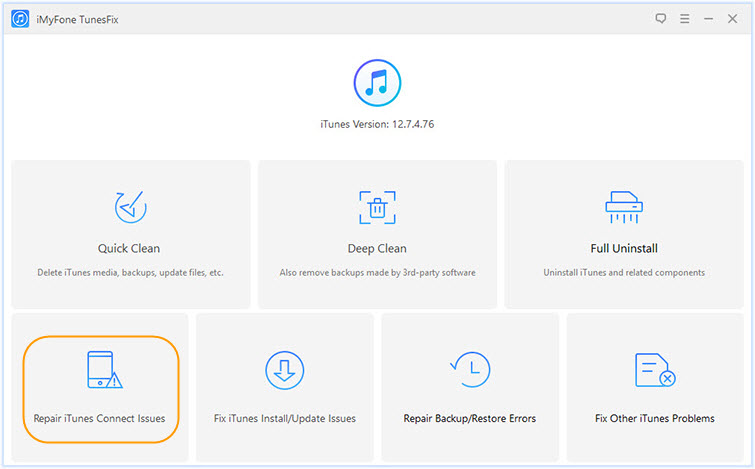Open the feedback speech bubble icon
The image size is (755, 469).
[661, 19]
